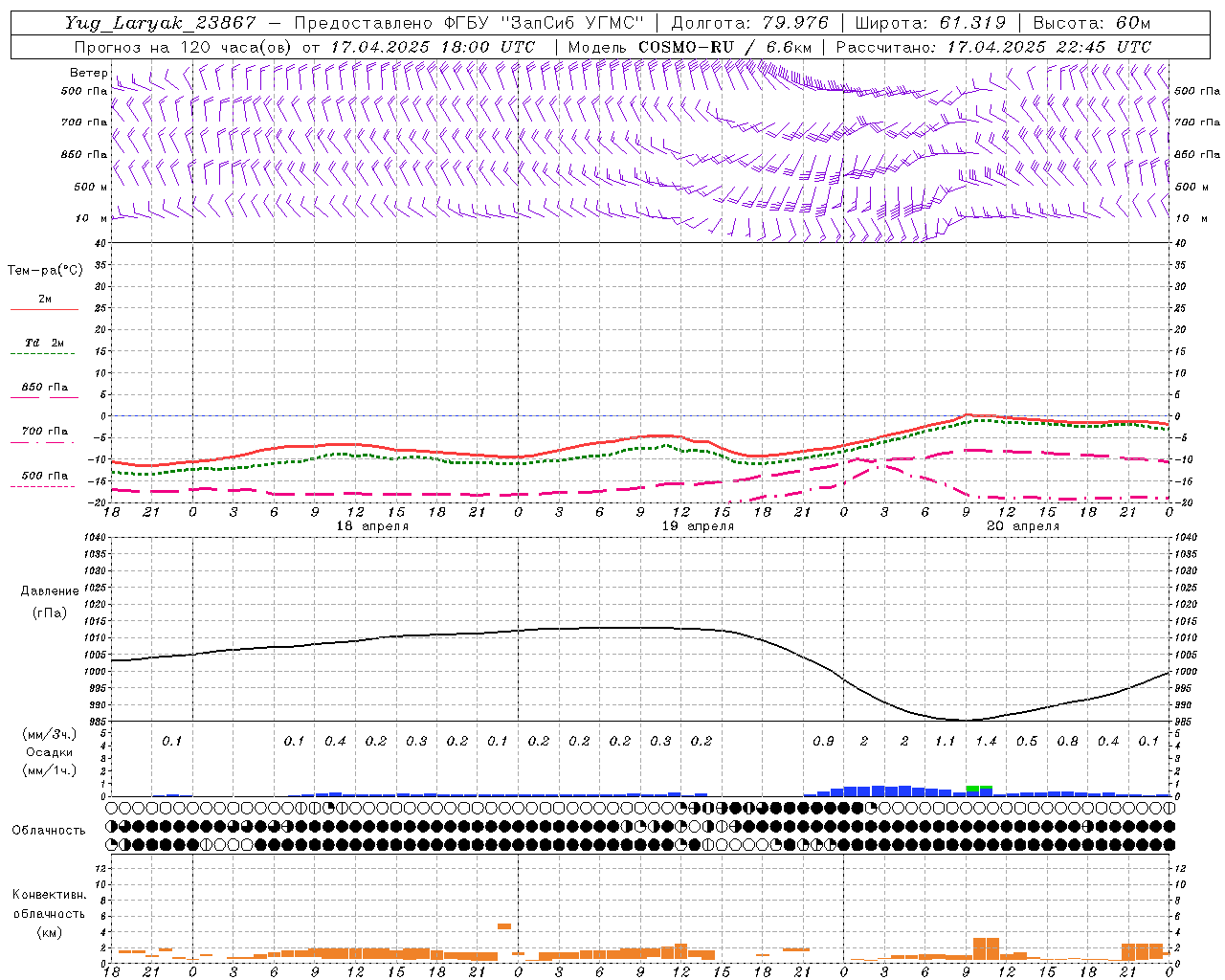Click the (мм/1ч.) precipitation unit label
This screenshot has height=980, width=1225.
point(50,770)
